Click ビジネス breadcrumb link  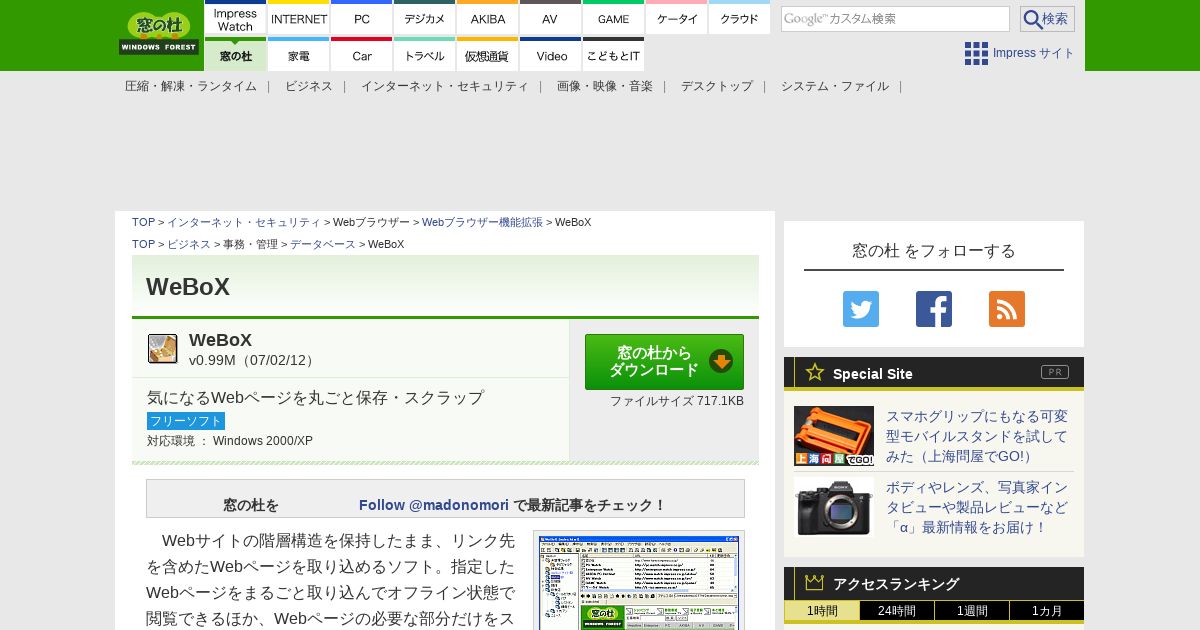[189, 244]
